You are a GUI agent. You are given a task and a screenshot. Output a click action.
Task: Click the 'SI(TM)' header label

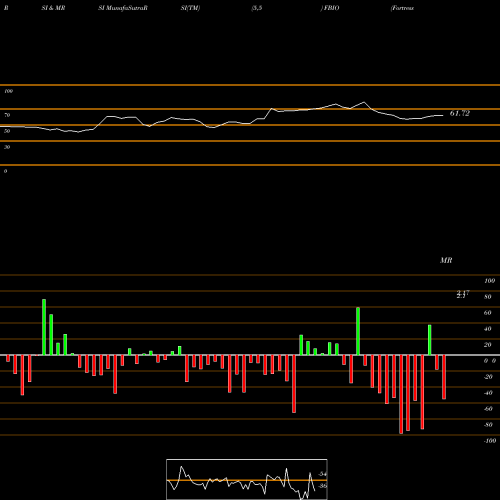click(190, 8)
